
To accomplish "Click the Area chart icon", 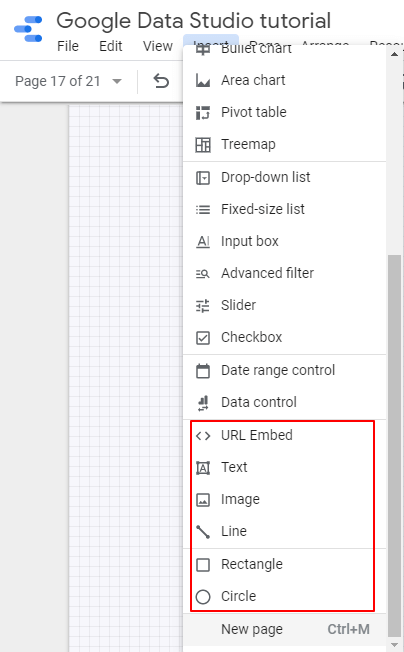I will point(203,80).
